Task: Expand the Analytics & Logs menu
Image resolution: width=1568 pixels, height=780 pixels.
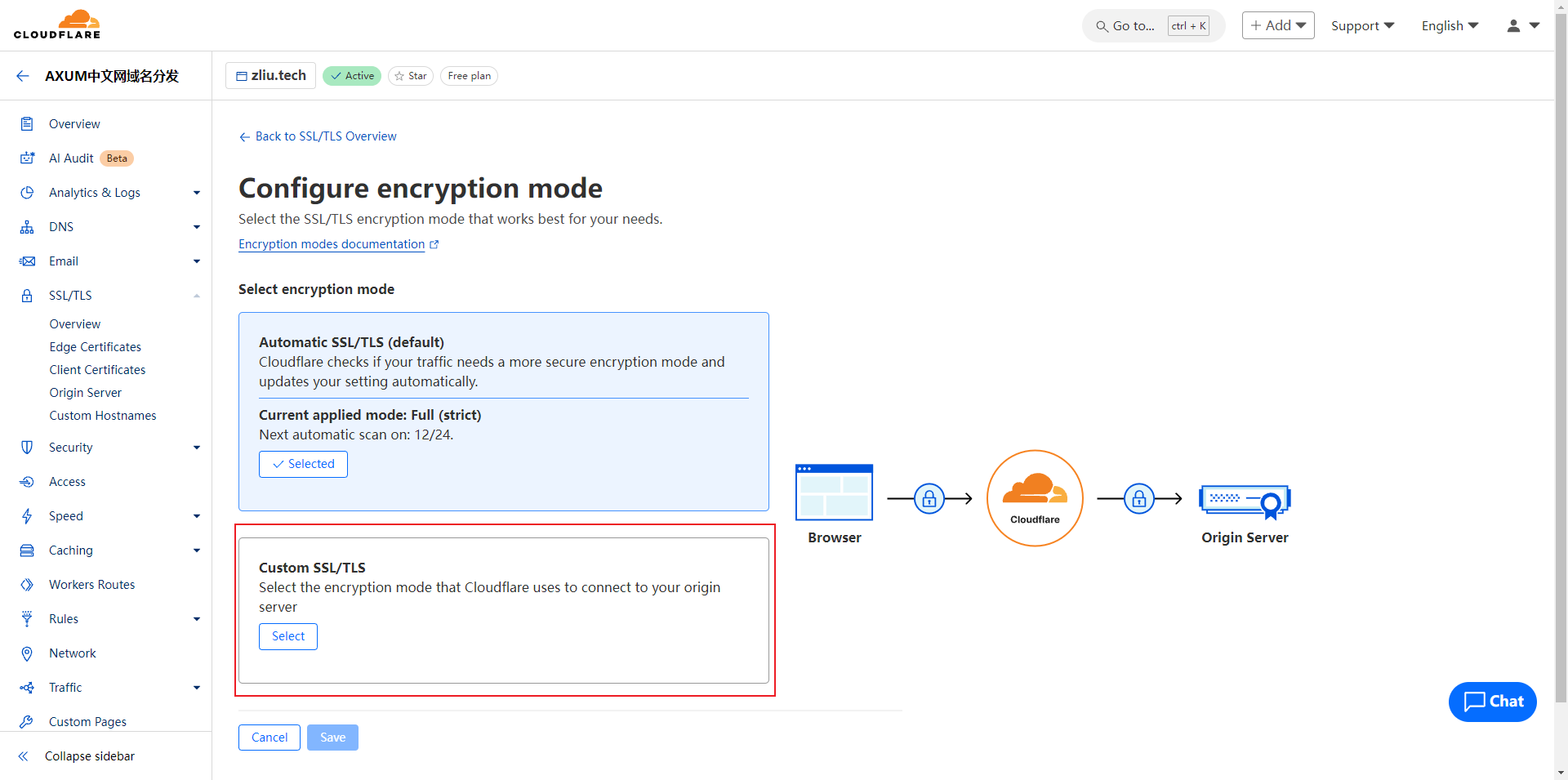Action: tap(197, 193)
